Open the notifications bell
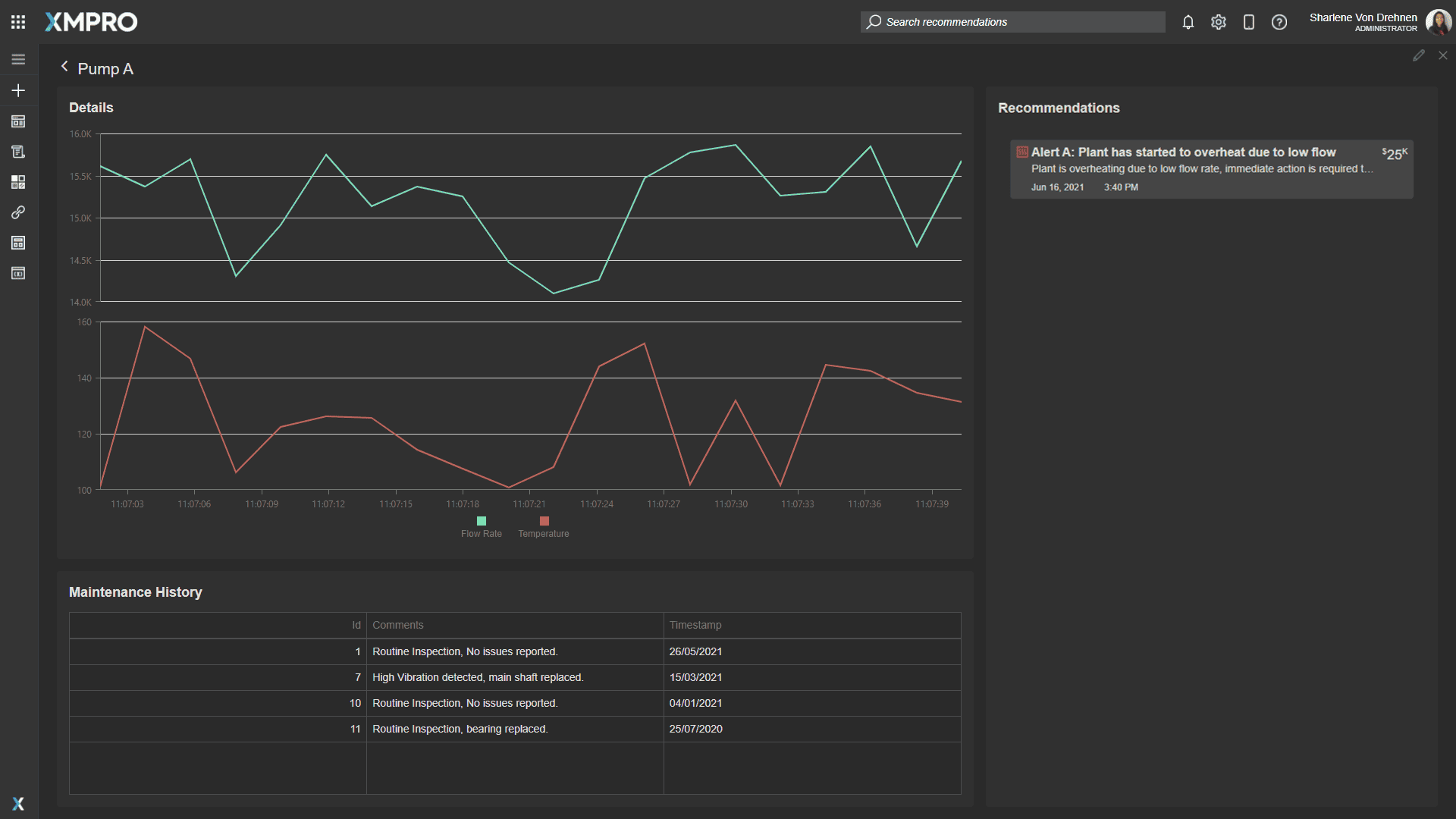The height and width of the screenshot is (819, 1456). 1188,22
